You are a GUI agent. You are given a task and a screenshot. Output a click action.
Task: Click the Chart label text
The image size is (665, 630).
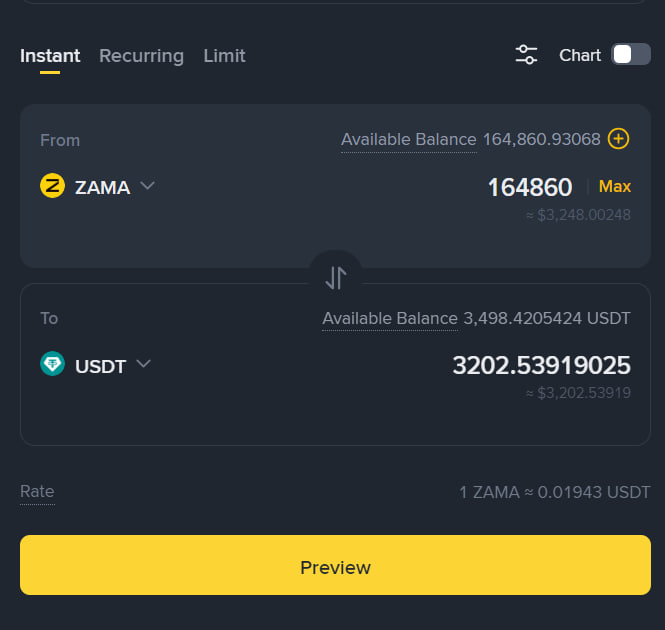(x=580, y=55)
